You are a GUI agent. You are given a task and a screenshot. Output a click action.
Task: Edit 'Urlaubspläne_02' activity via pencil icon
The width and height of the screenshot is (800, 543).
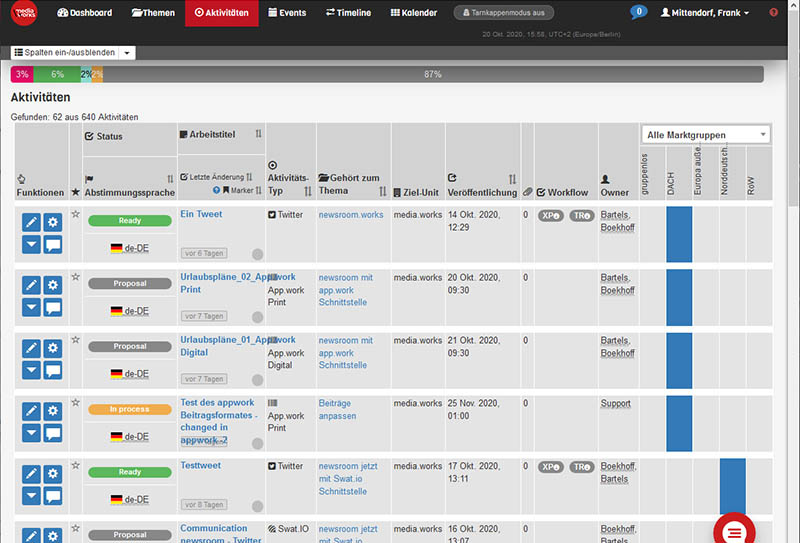point(31,285)
